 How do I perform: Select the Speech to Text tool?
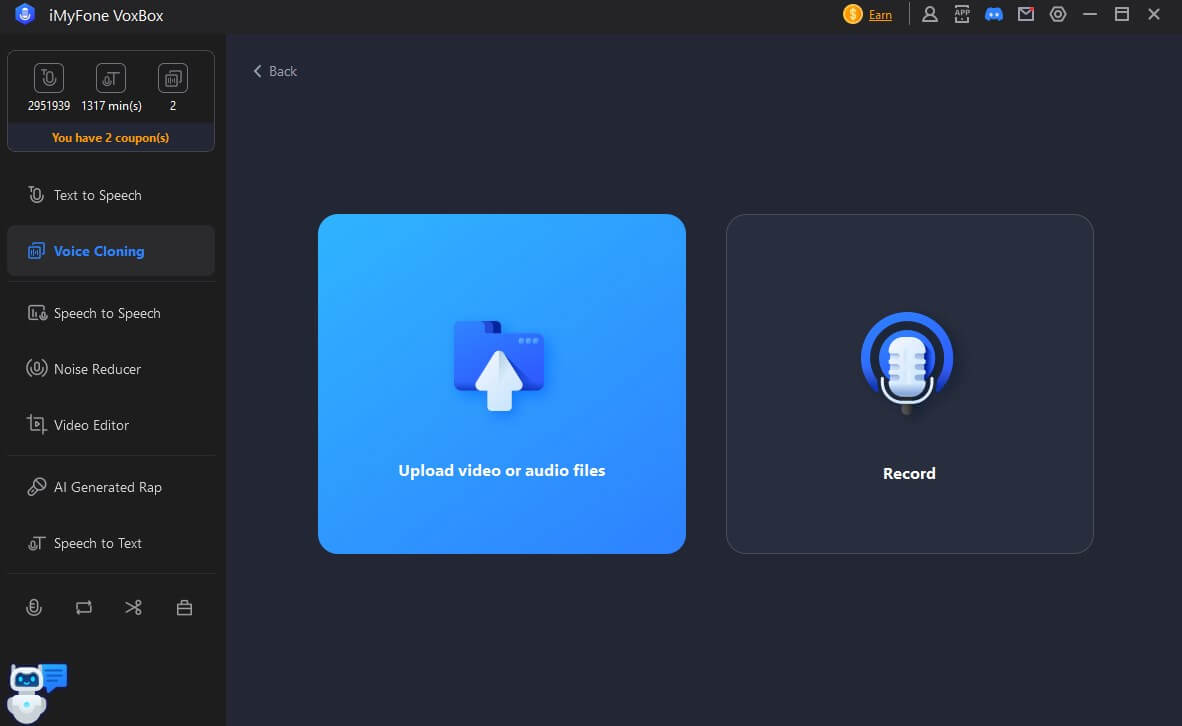97,543
